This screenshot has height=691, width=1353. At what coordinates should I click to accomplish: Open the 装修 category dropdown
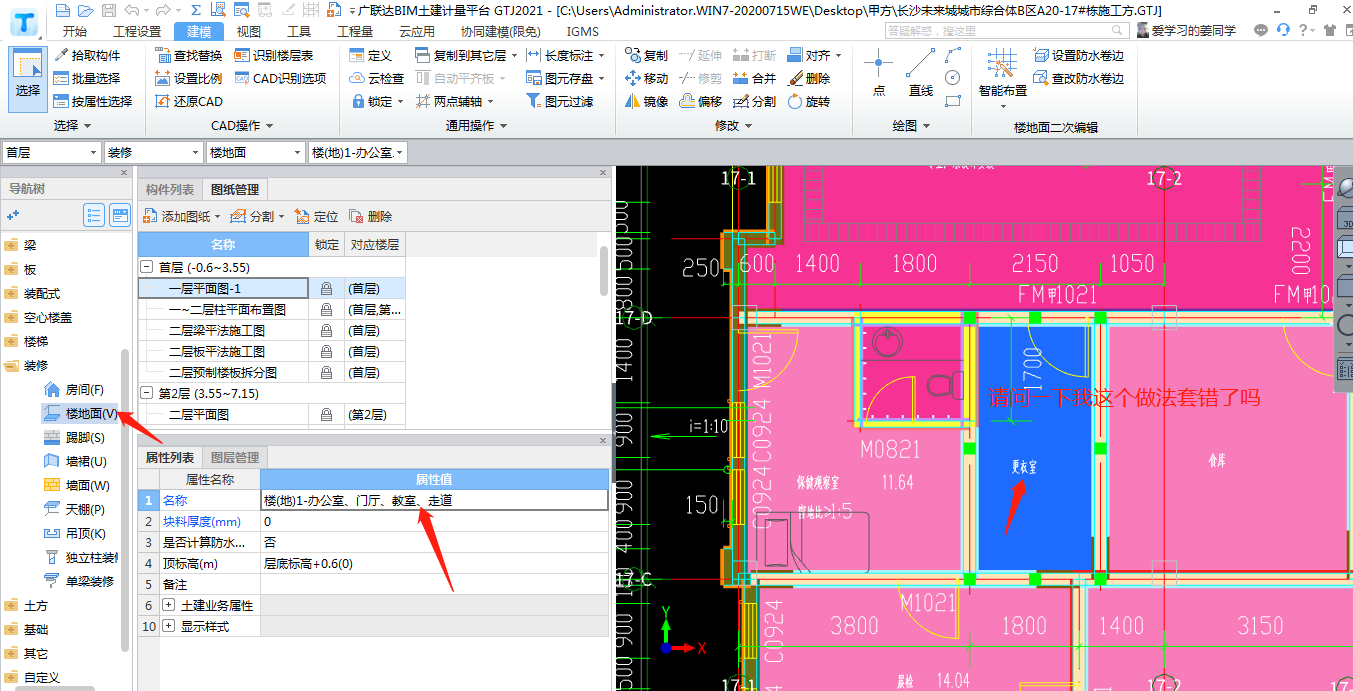click(x=154, y=152)
